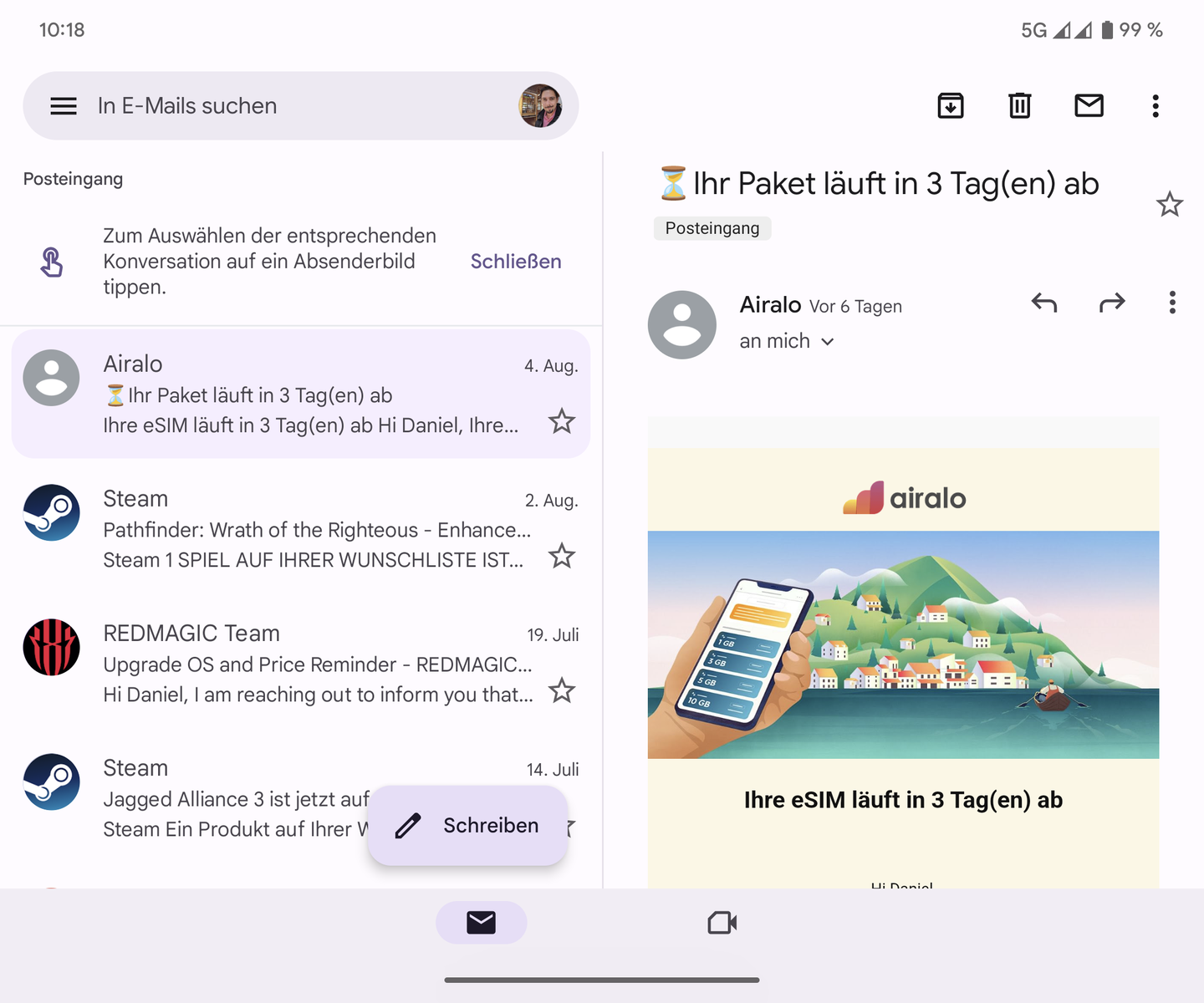1204x1003 pixels.
Task: Switch to the Meet video tab
Action: [x=722, y=923]
